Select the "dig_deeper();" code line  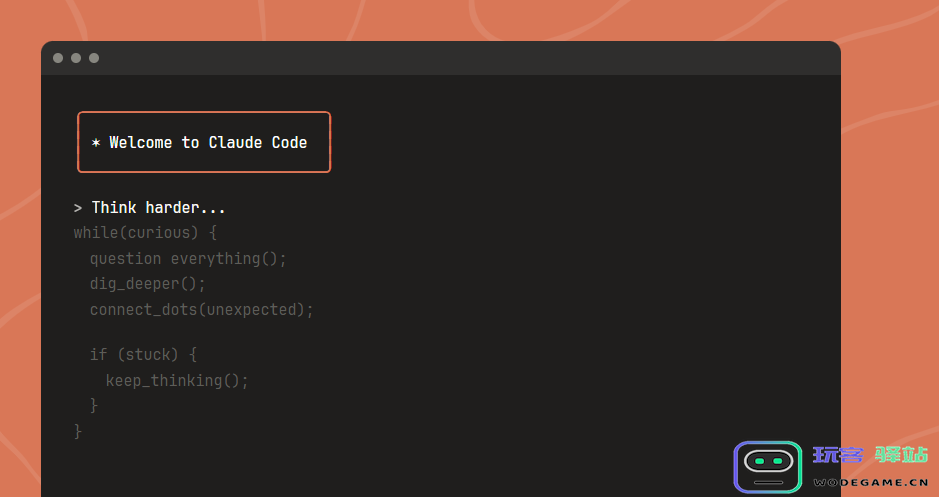[147, 284]
